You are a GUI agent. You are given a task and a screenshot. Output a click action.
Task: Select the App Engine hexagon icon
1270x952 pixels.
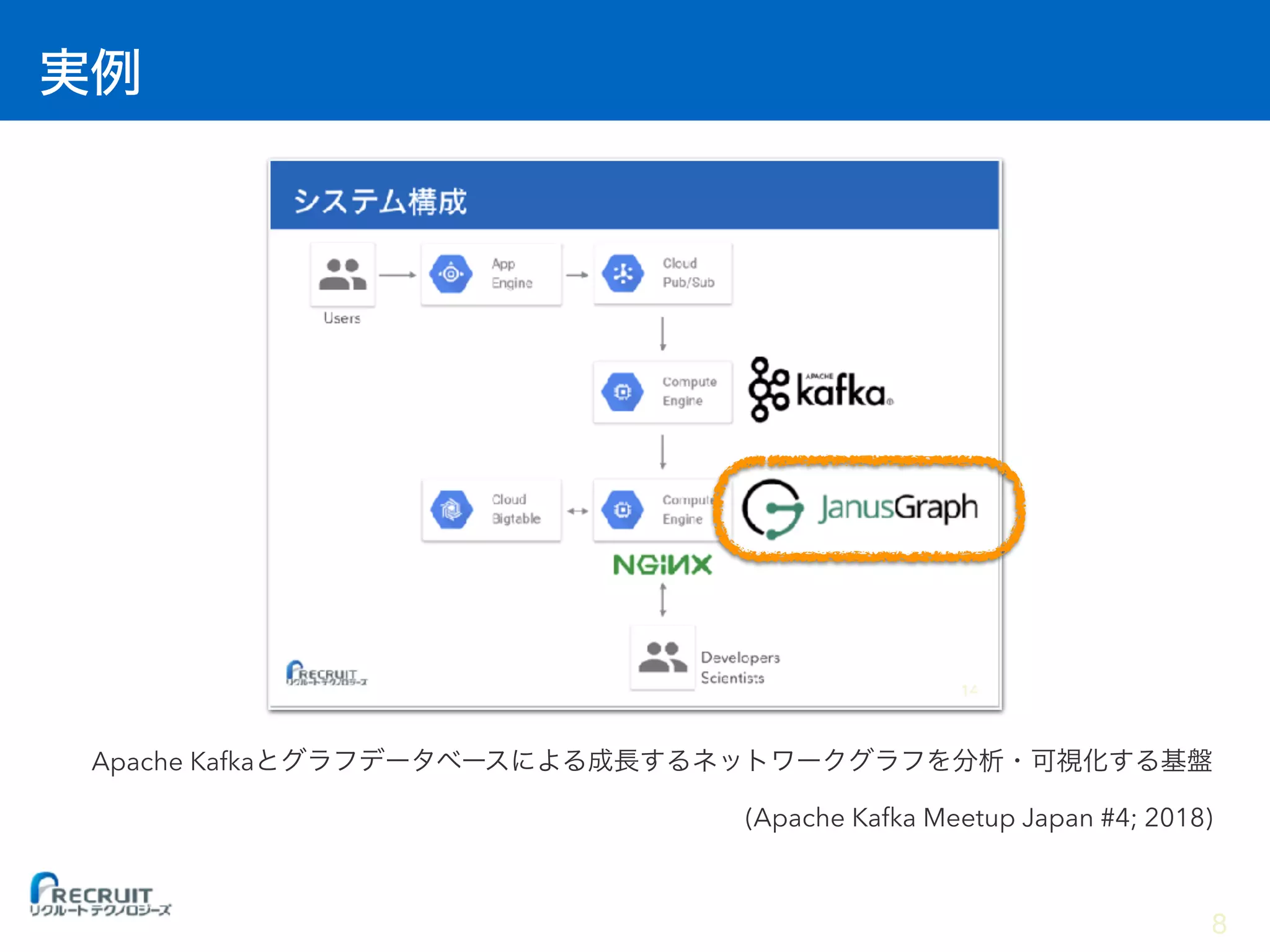tap(451, 273)
